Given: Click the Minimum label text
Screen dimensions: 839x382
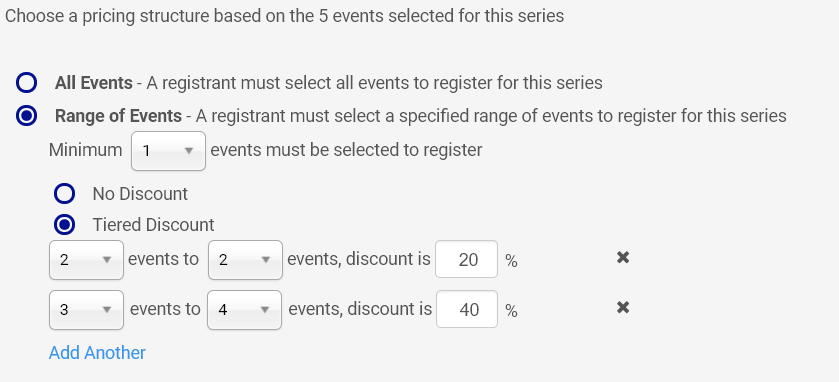Looking at the screenshot, I should (x=86, y=150).
